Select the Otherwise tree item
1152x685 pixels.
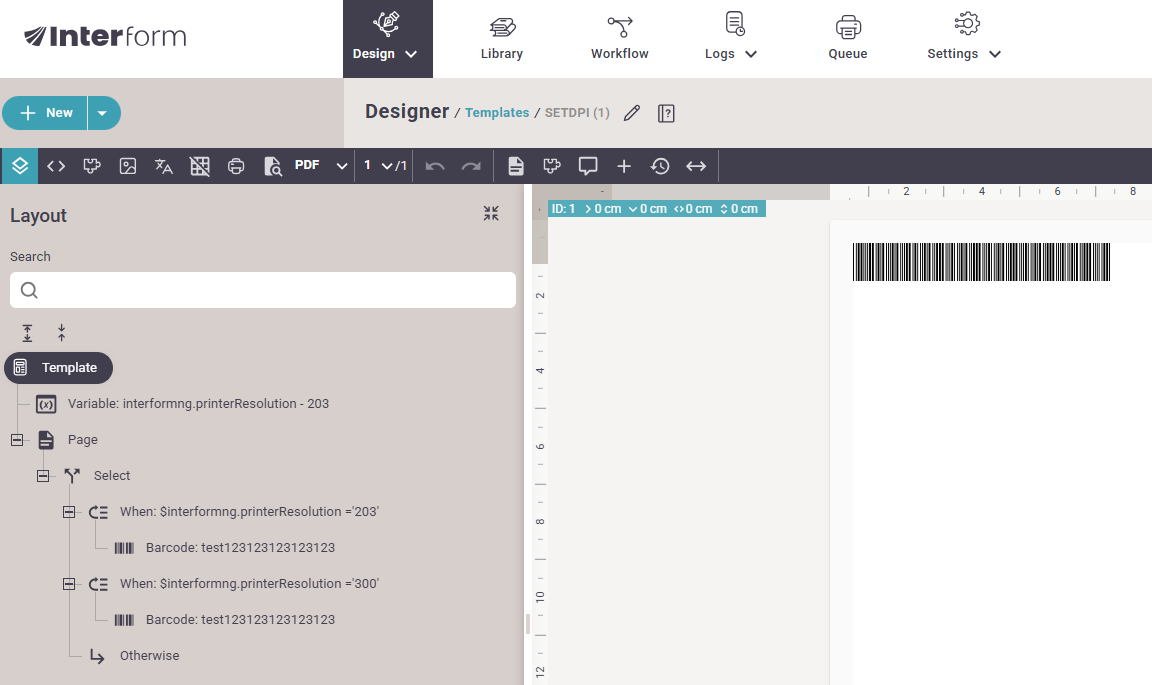(149, 656)
